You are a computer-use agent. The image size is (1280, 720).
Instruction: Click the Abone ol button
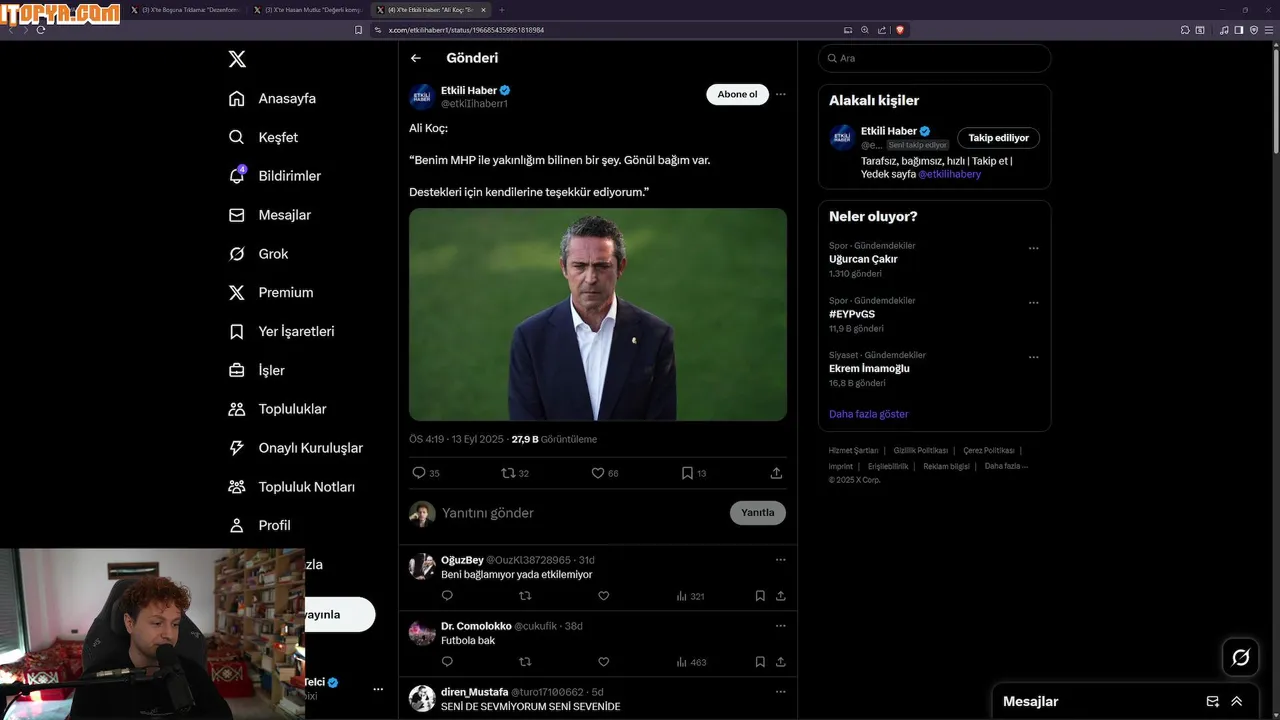[x=737, y=94]
